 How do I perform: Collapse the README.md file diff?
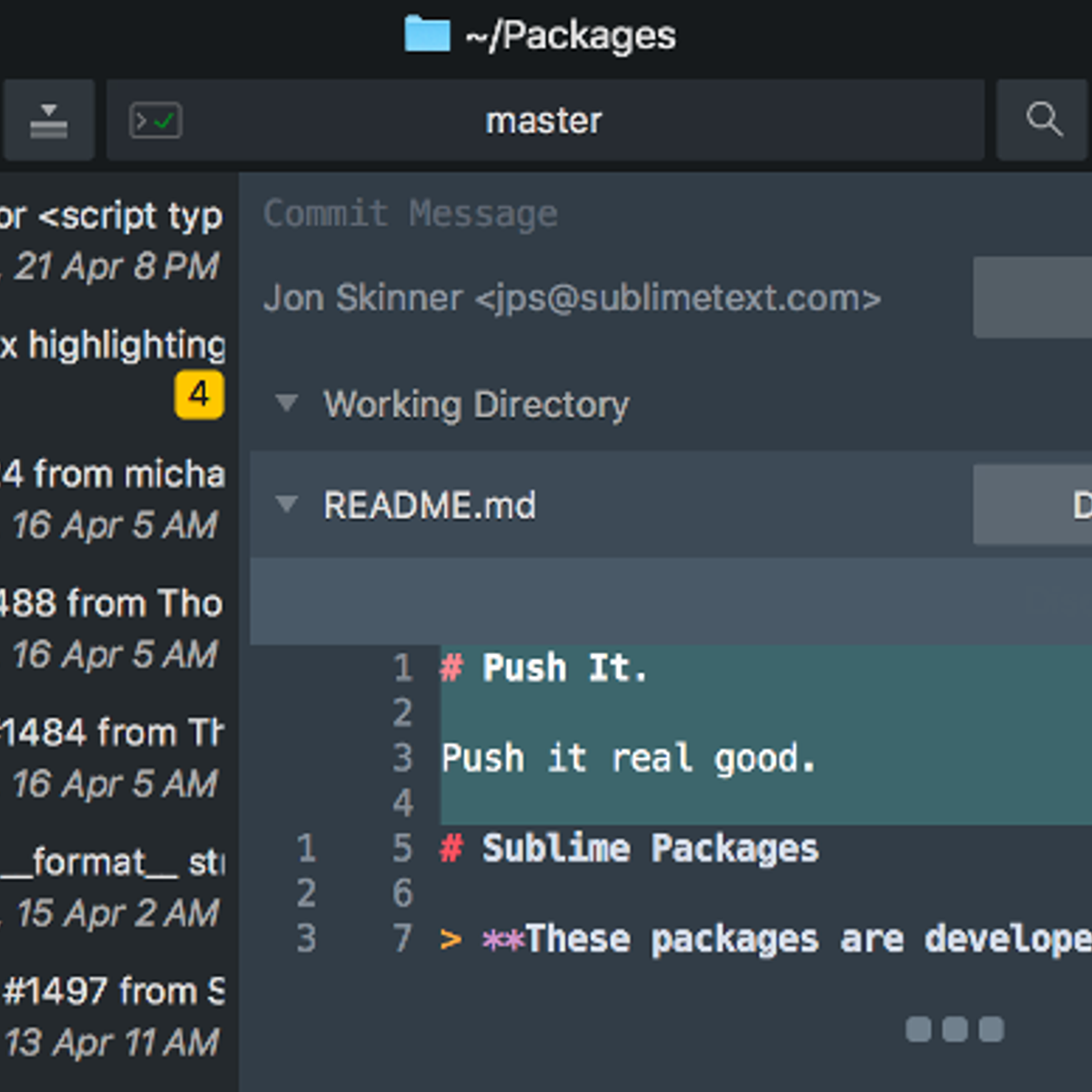(286, 504)
